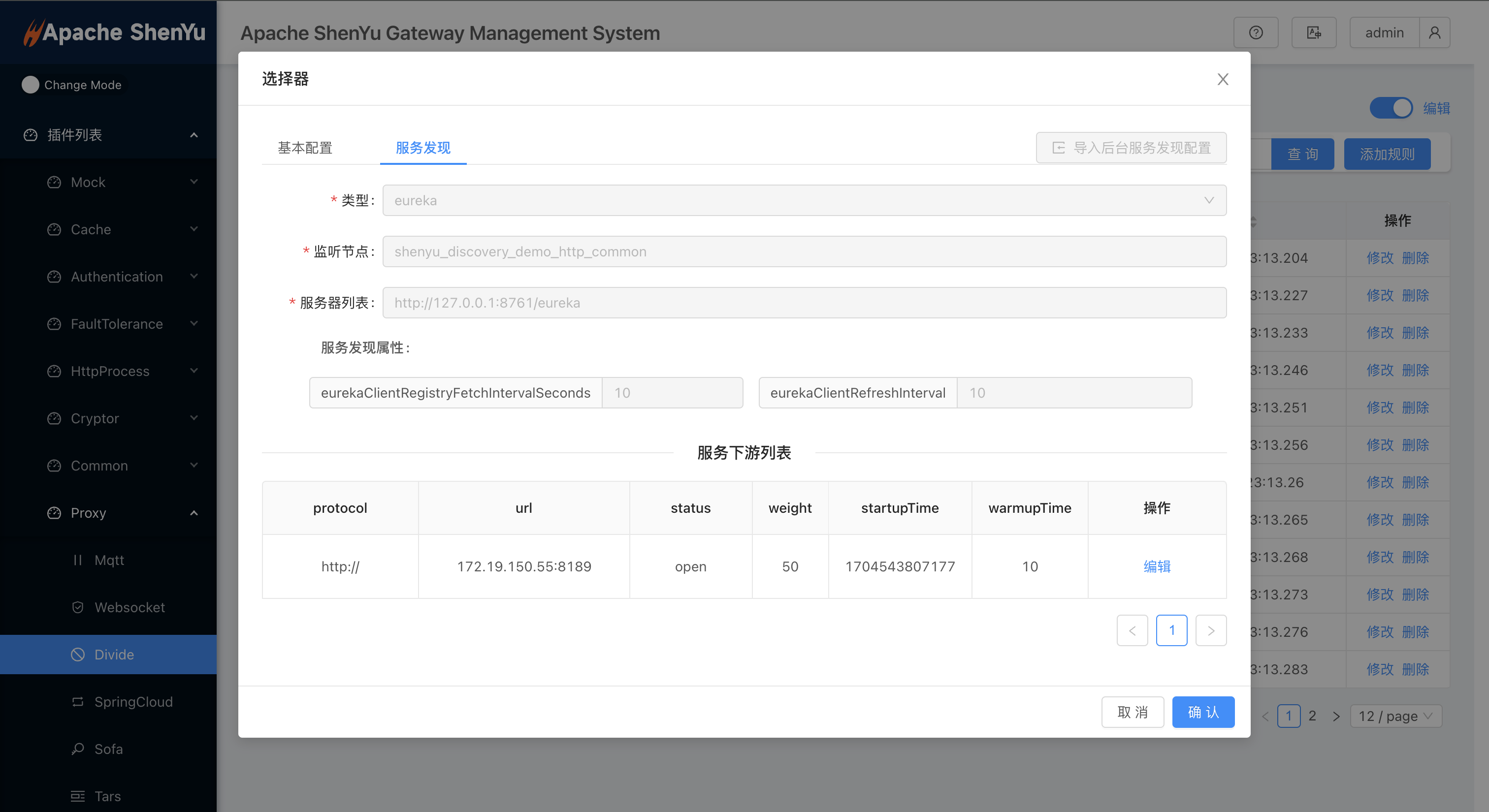Click the Divide plugin sidebar icon

tap(76, 654)
